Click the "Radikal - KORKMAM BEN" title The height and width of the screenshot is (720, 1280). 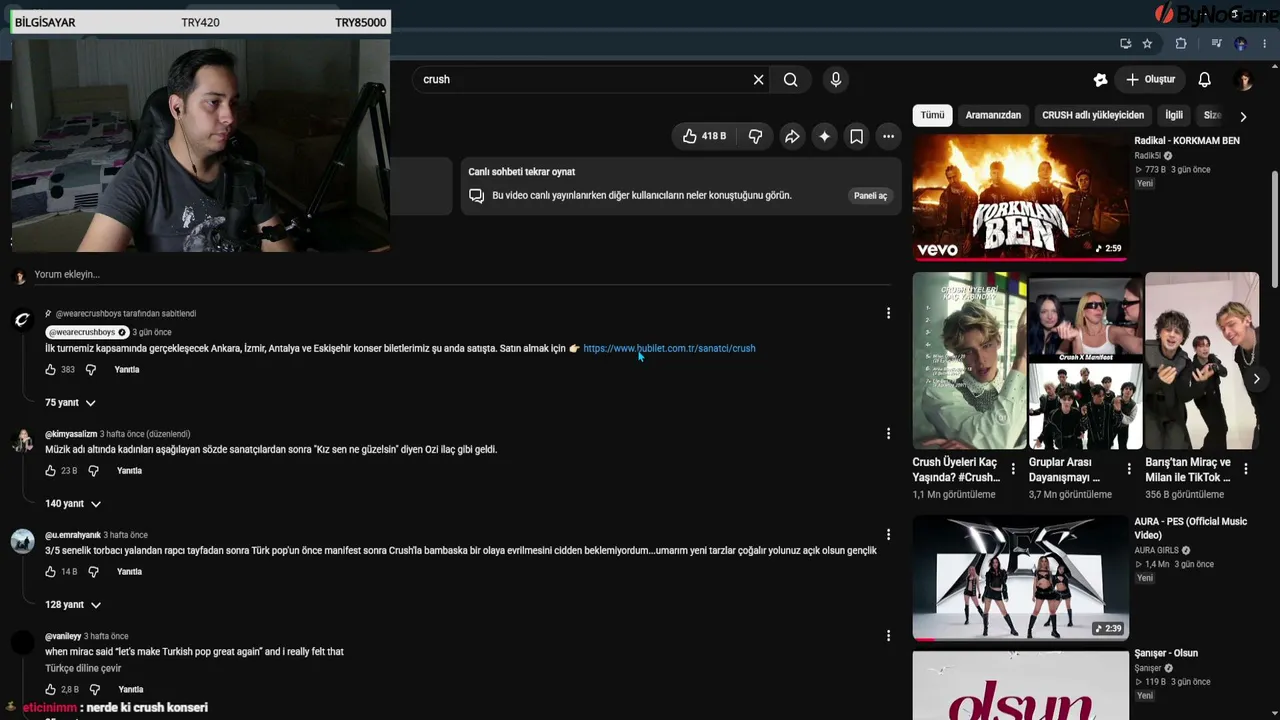1187,141
